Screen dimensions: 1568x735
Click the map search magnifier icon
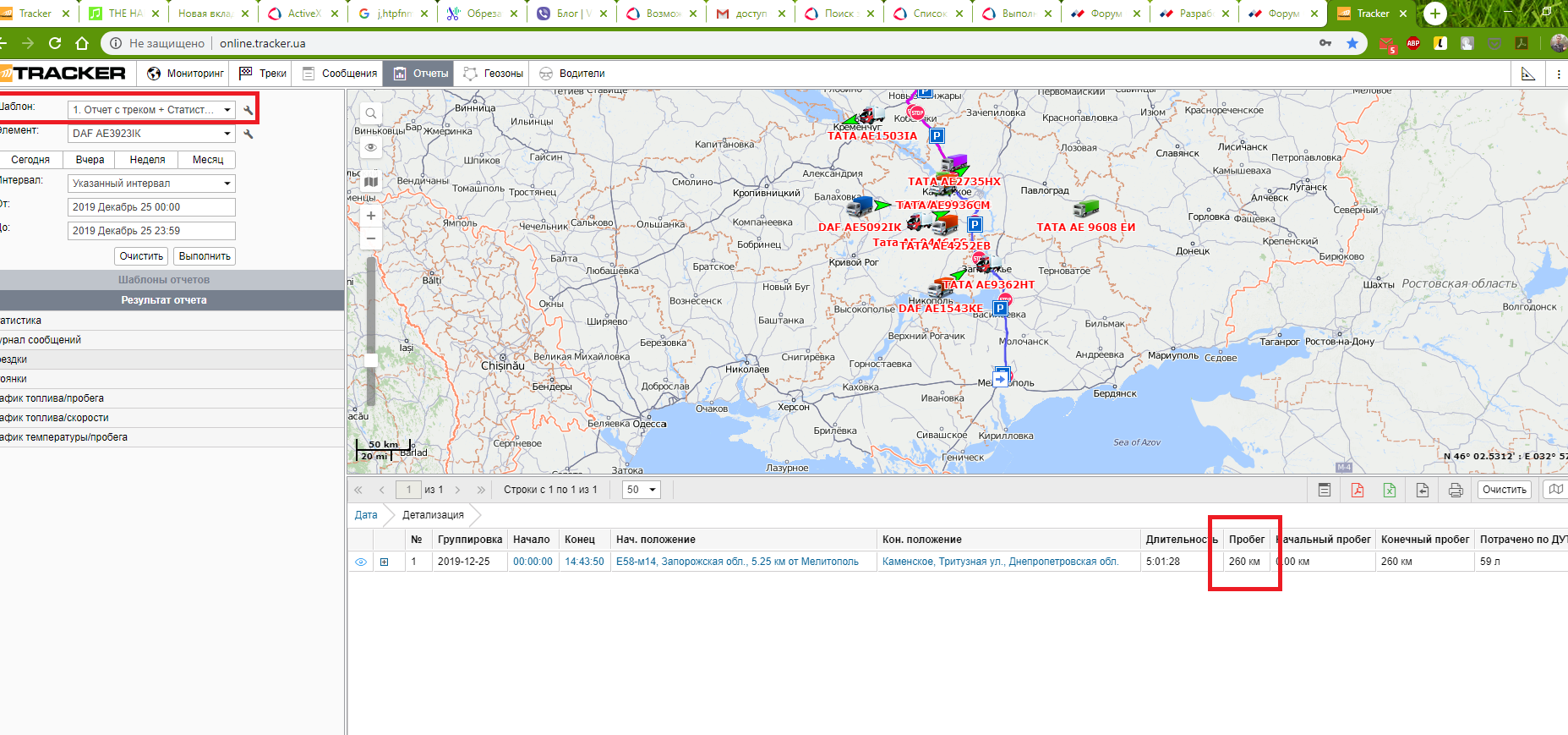370,113
